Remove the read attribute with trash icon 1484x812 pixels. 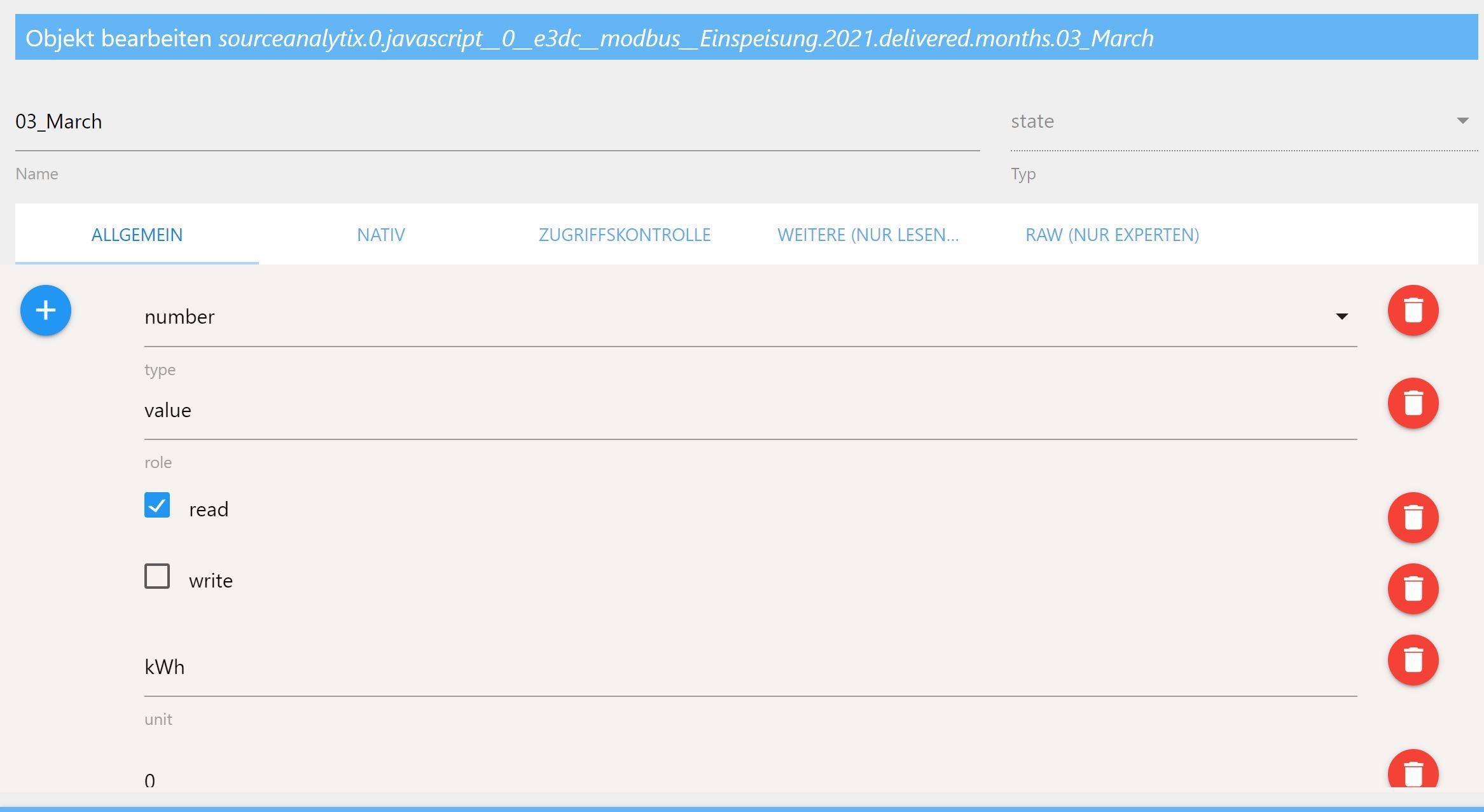pyautogui.click(x=1413, y=518)
